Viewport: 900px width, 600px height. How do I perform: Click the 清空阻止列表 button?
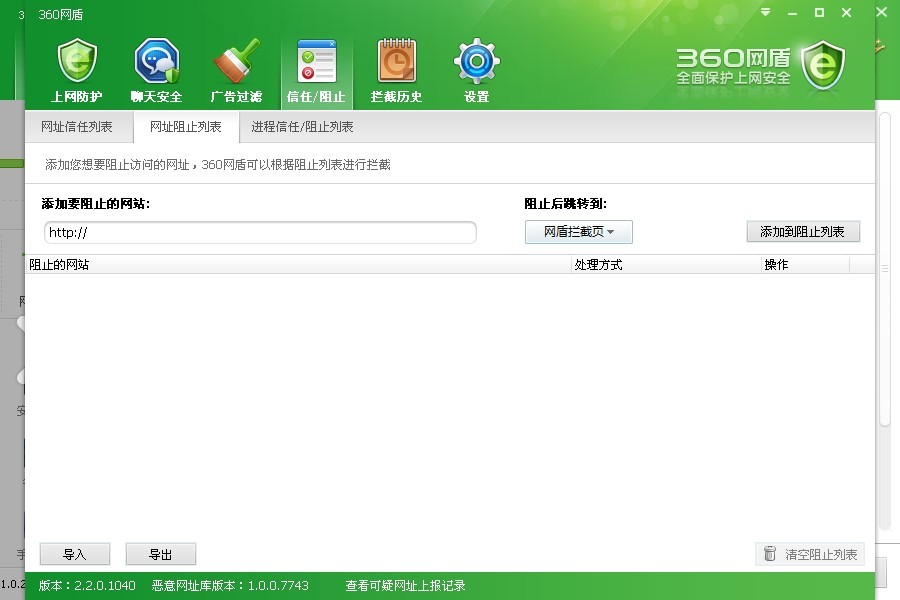coord(810,554)
